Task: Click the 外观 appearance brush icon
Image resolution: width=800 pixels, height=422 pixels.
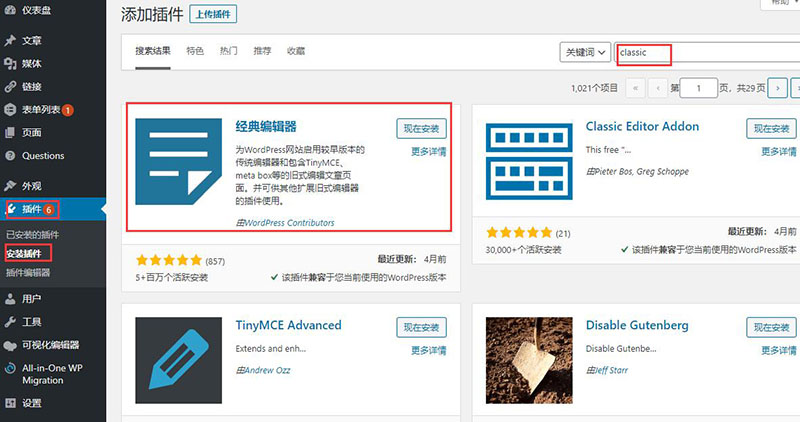Action: click(10, 186)
